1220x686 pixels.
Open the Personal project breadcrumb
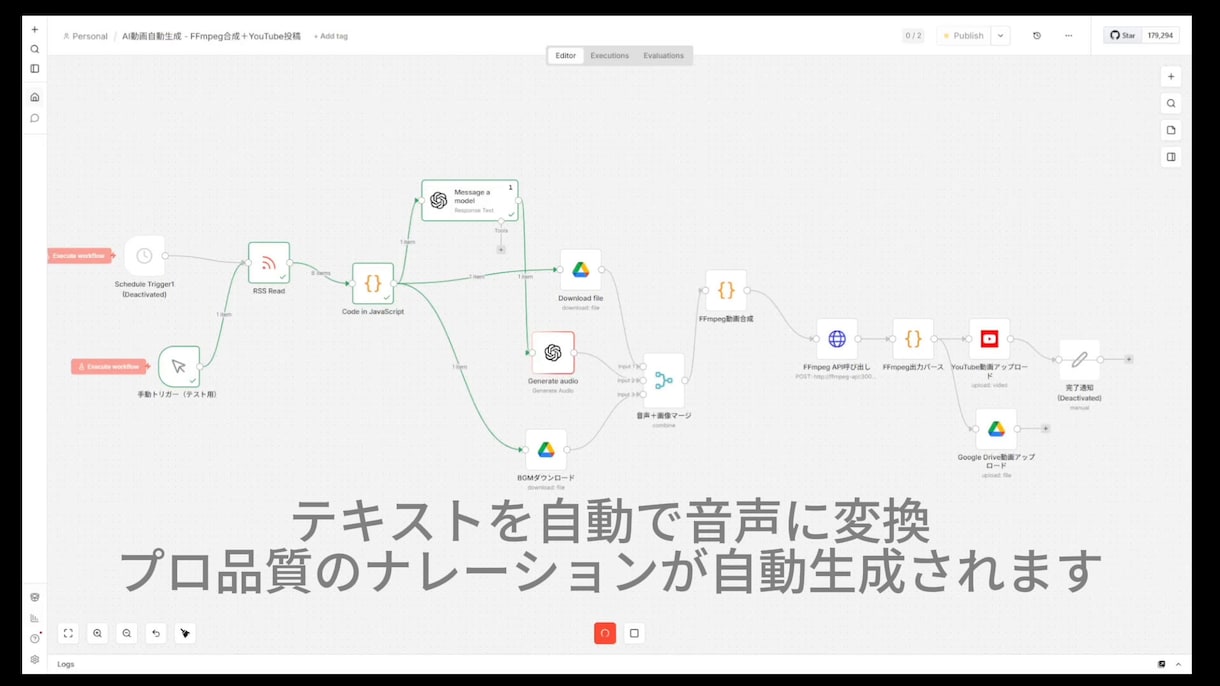(x=85, y=36)
